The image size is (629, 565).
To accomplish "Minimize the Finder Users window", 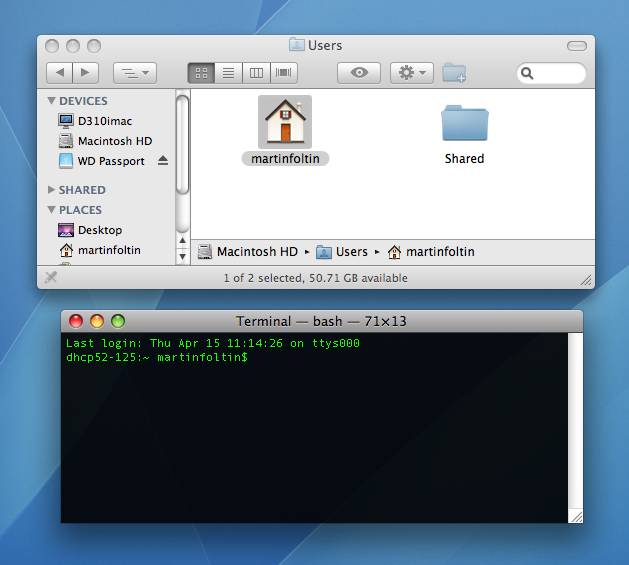I will click(73, 46).
